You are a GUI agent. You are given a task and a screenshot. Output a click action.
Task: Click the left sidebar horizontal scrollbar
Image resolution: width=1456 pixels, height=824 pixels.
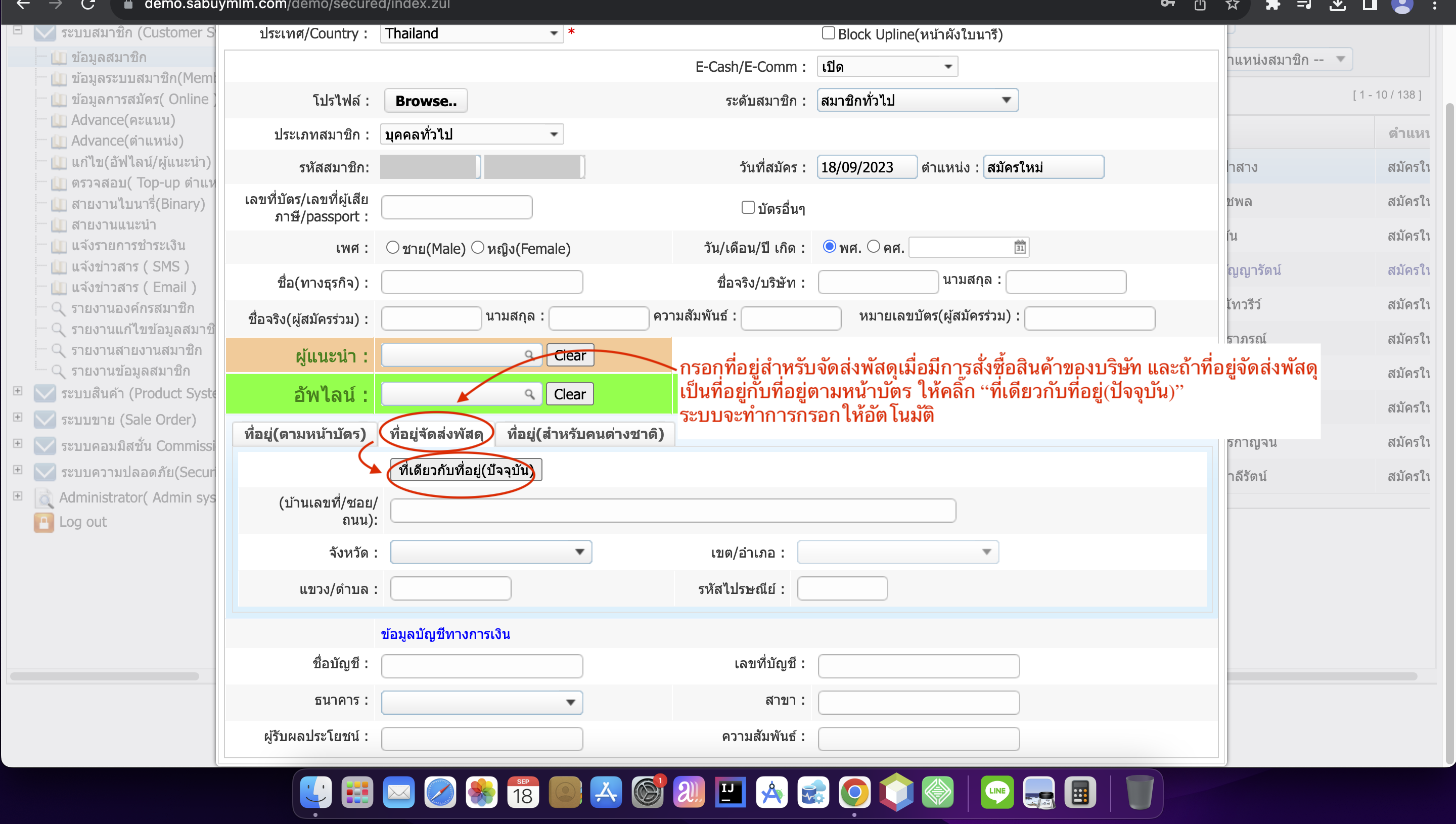(x=105, y=676)
